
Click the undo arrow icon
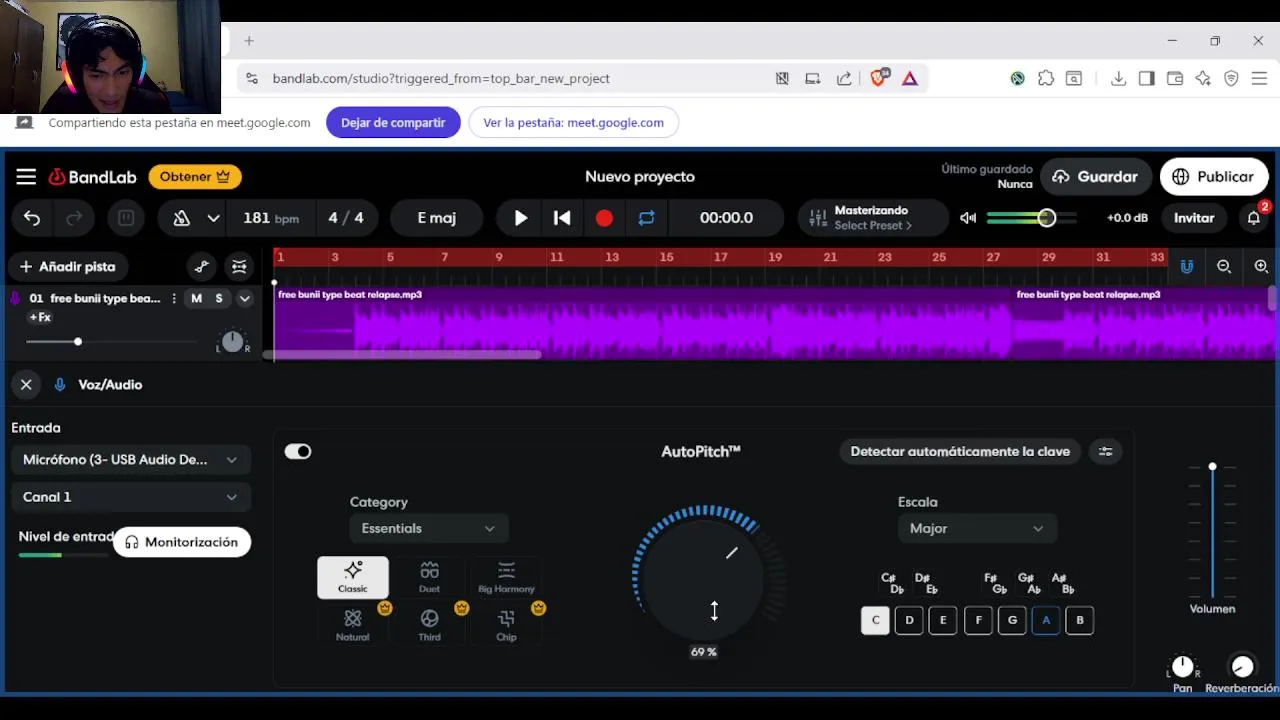pyautogui.click(x=32, y=218)
